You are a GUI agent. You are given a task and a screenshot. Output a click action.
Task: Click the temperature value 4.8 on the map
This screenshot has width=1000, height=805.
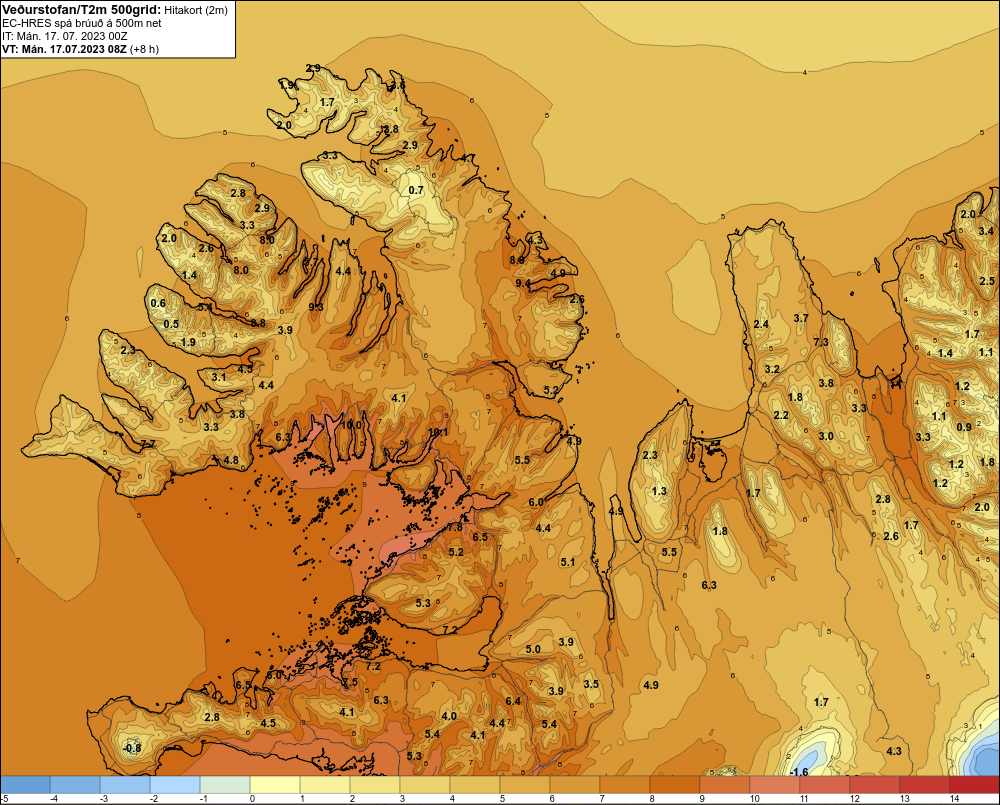point(231,460)
